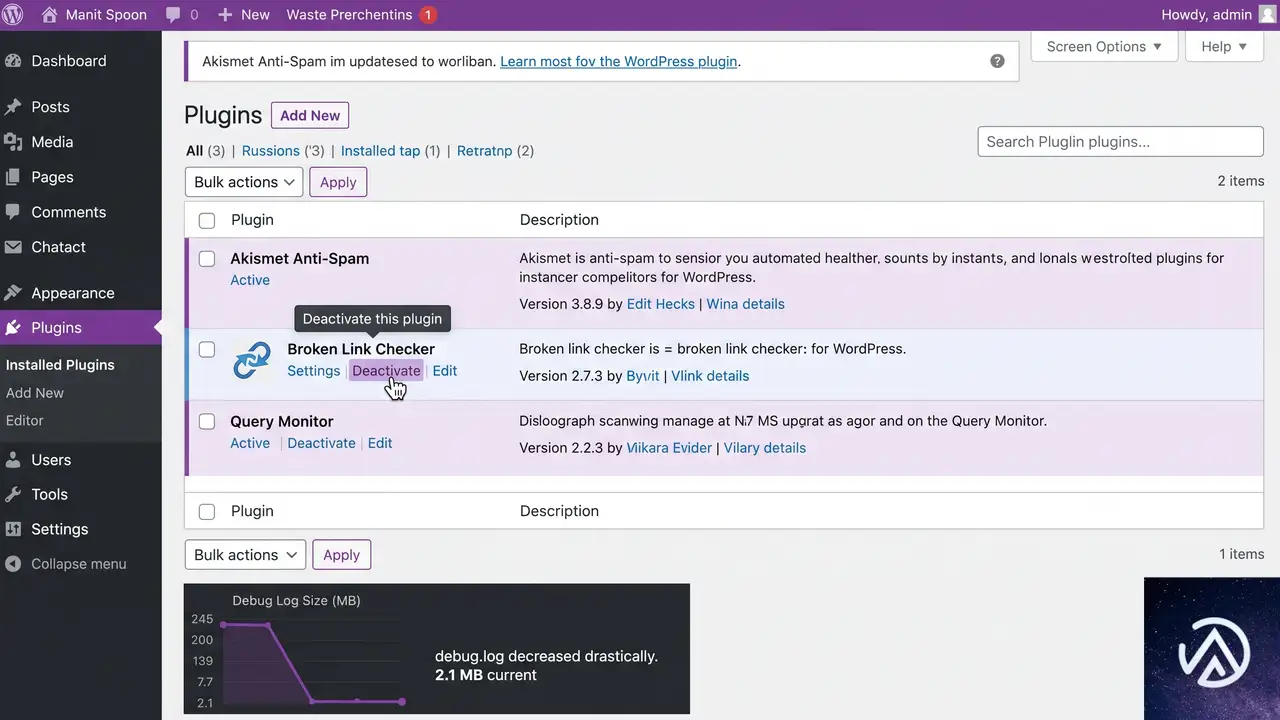Click the Plugins plug icon in sidebar
The width and height of the screenshot is (1280, 720).
pos(13,328)
